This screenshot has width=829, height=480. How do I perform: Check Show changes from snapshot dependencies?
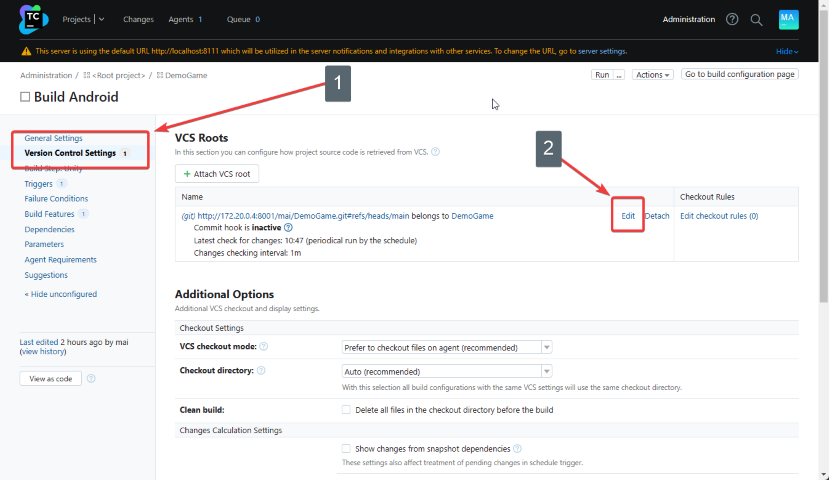[x=346, y=449]
